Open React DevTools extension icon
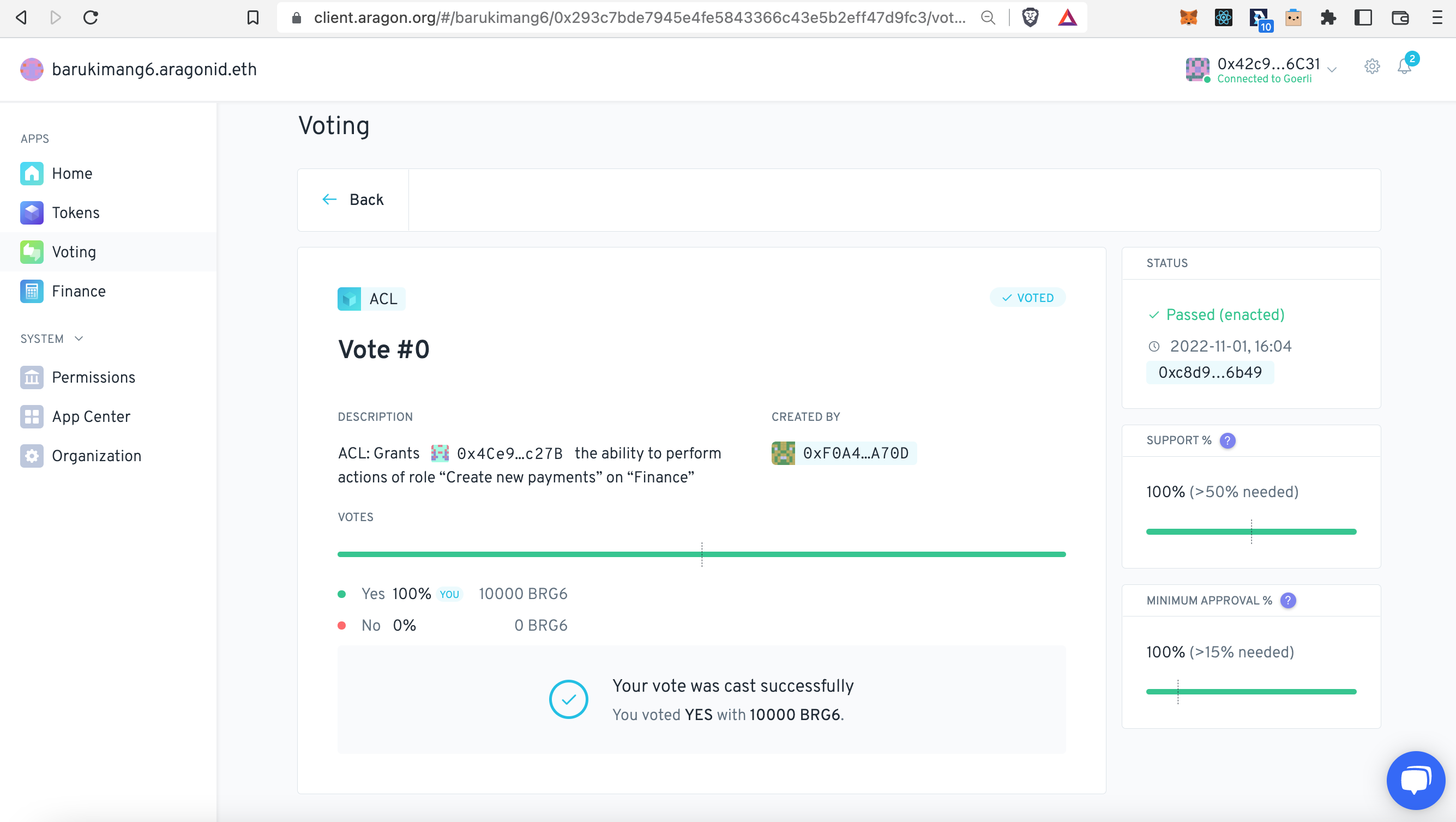Image resolution: width=1456 pixels, height=822 pixels. [1223, 17]
